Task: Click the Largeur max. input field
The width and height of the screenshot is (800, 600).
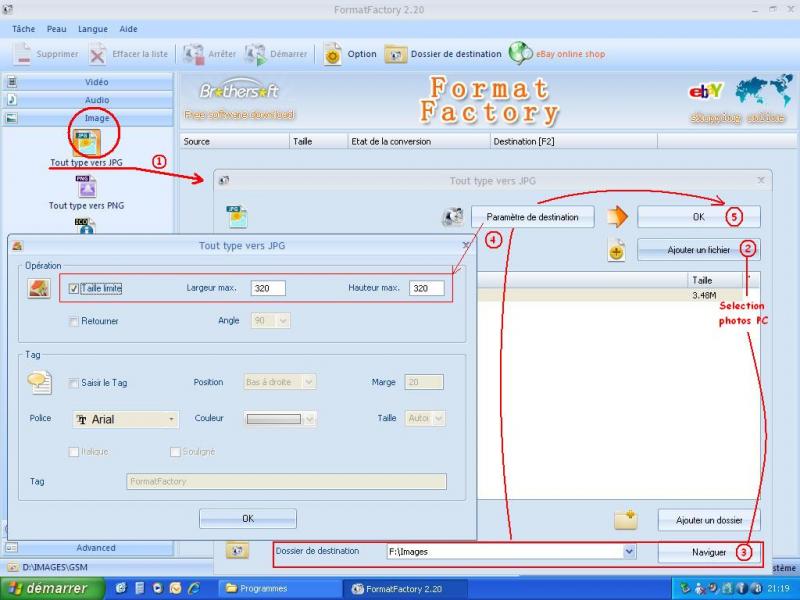Action: pyautogui.click(x=268, y=288)
